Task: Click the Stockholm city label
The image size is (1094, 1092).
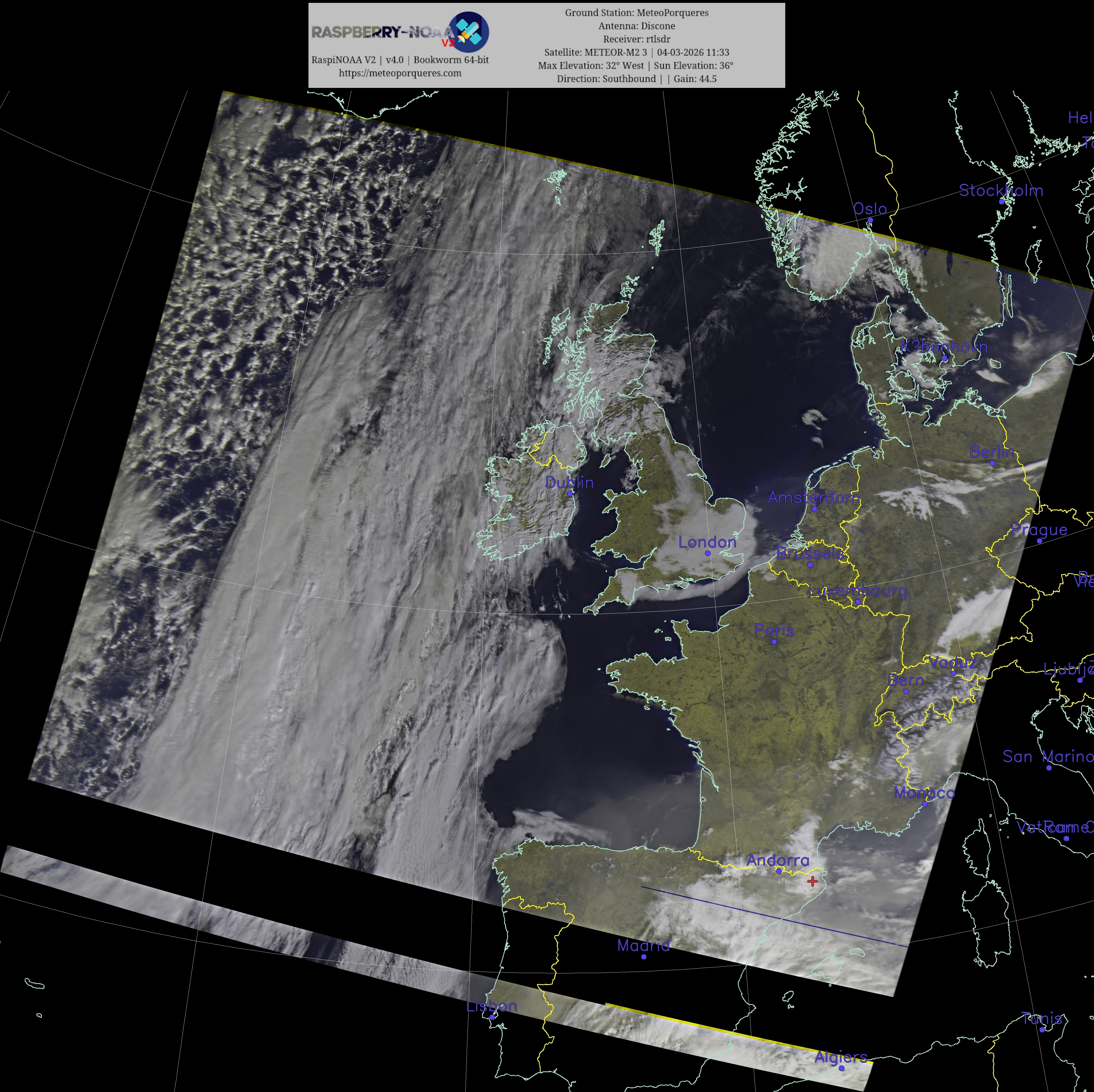Action: click(x=1001, y=190)
